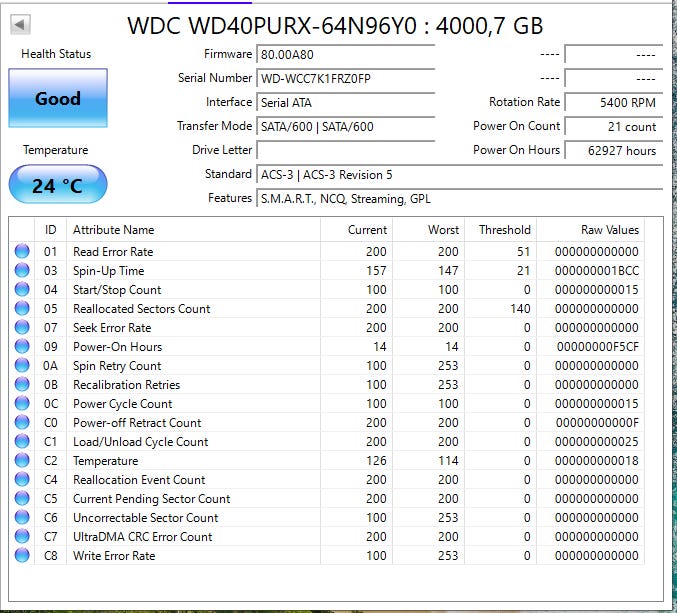677x613 pixels.
Task: Click the Serial Number field WD-WCC7K1FRZ0FP
Action: [345, 79]
